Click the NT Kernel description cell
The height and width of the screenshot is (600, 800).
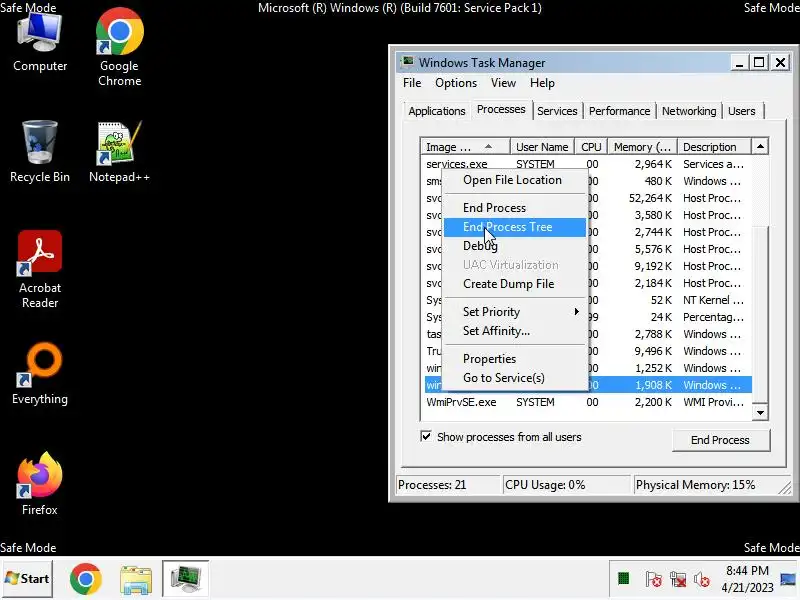tap(713, 300)
